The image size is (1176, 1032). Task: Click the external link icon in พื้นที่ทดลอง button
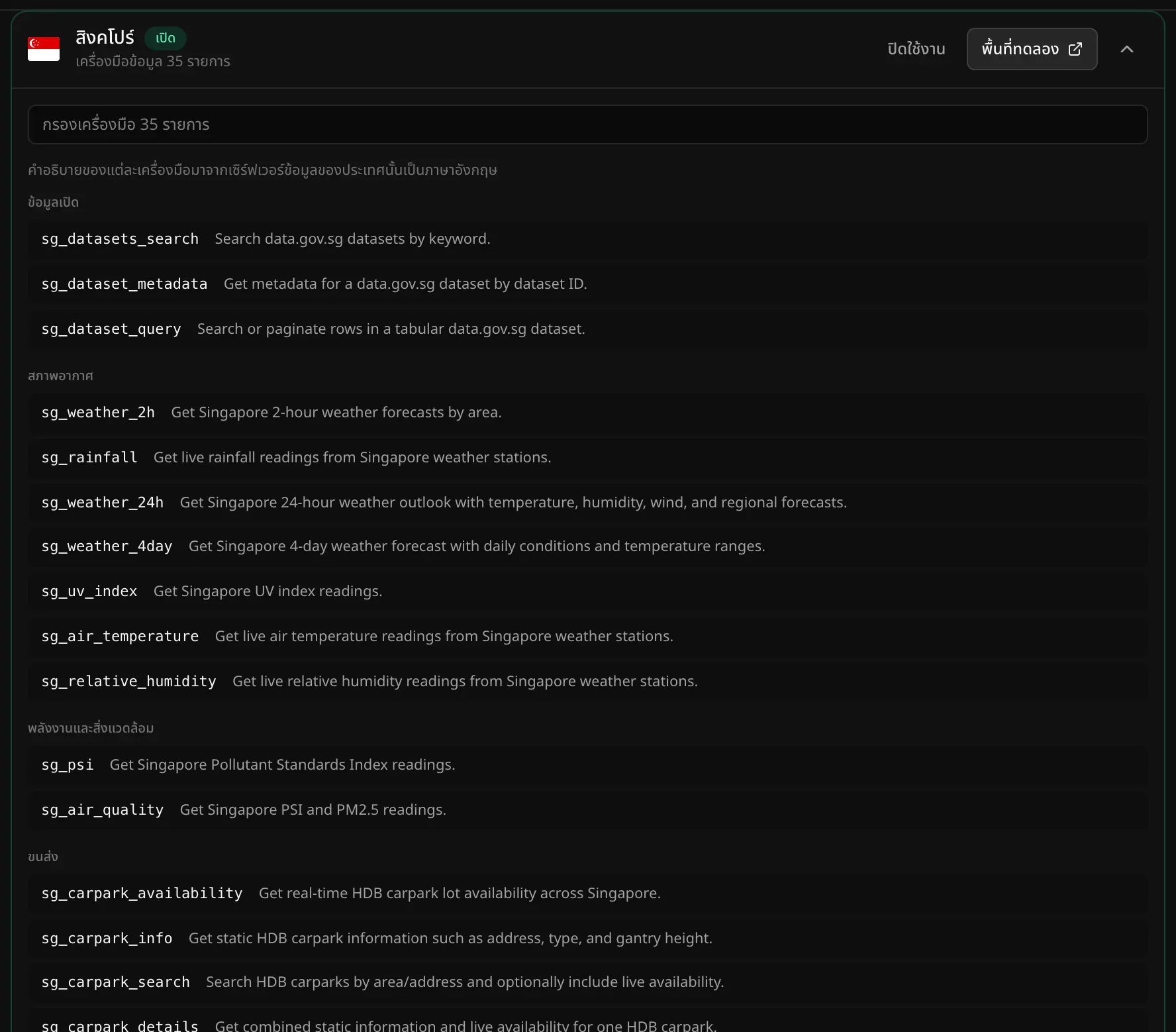[x=1075, y=49]
